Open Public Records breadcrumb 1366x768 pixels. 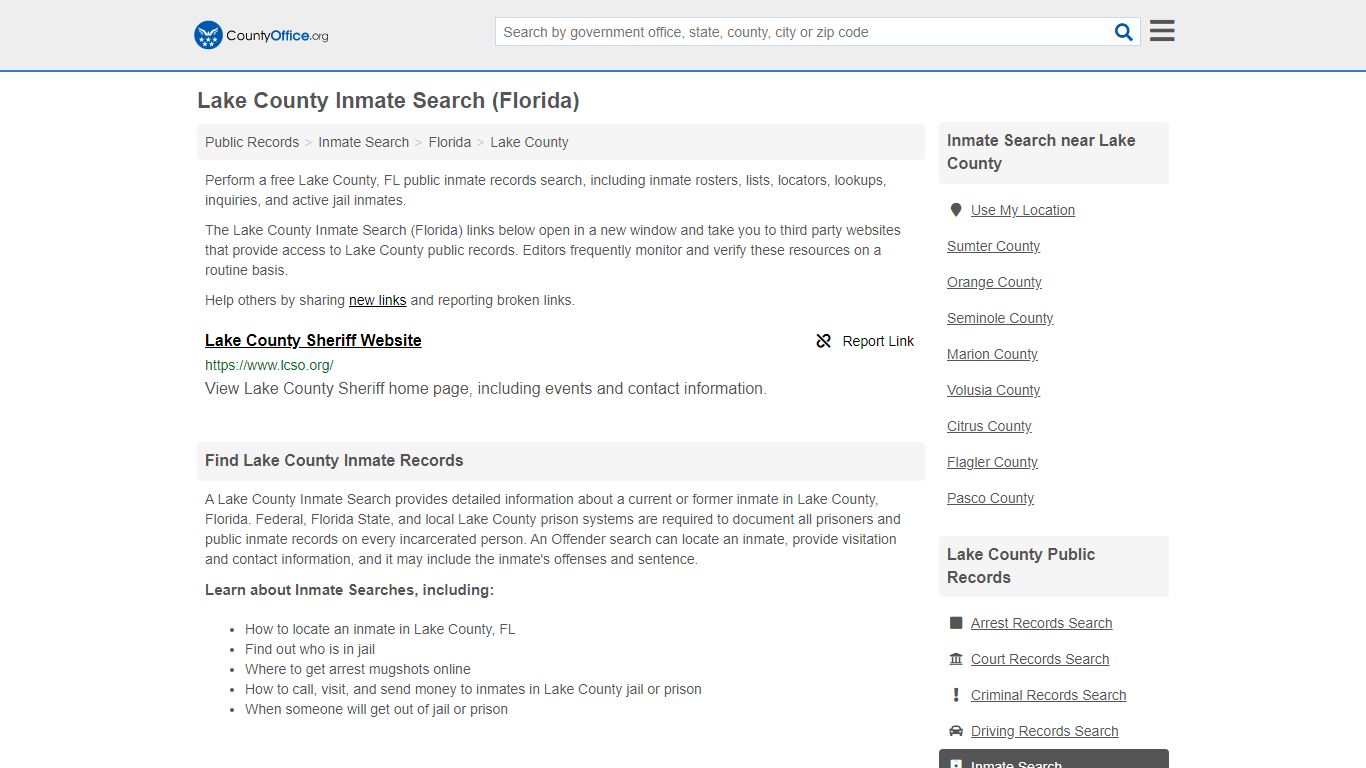(252, 142)
